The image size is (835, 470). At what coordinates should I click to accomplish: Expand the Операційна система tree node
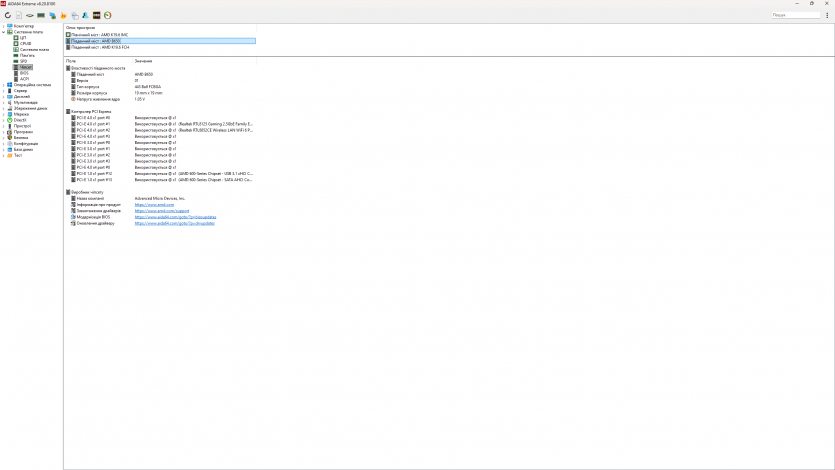(x=3, y=85)
